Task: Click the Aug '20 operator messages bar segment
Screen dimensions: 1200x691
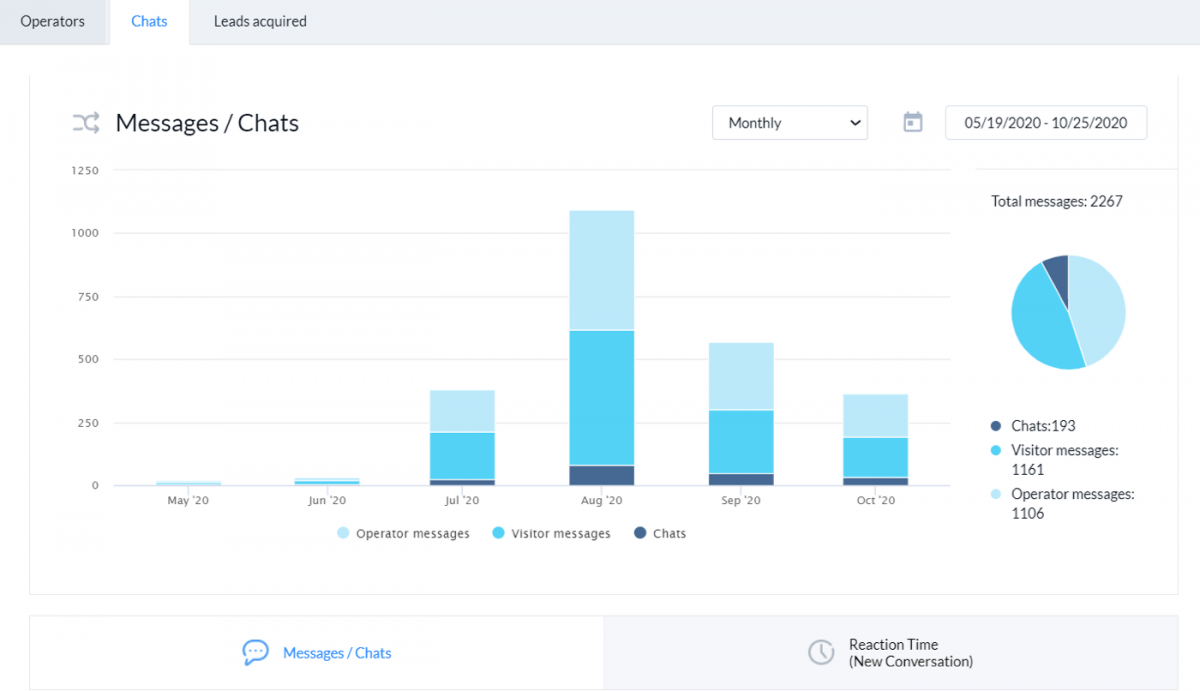Action: click(x=602, y=270)
